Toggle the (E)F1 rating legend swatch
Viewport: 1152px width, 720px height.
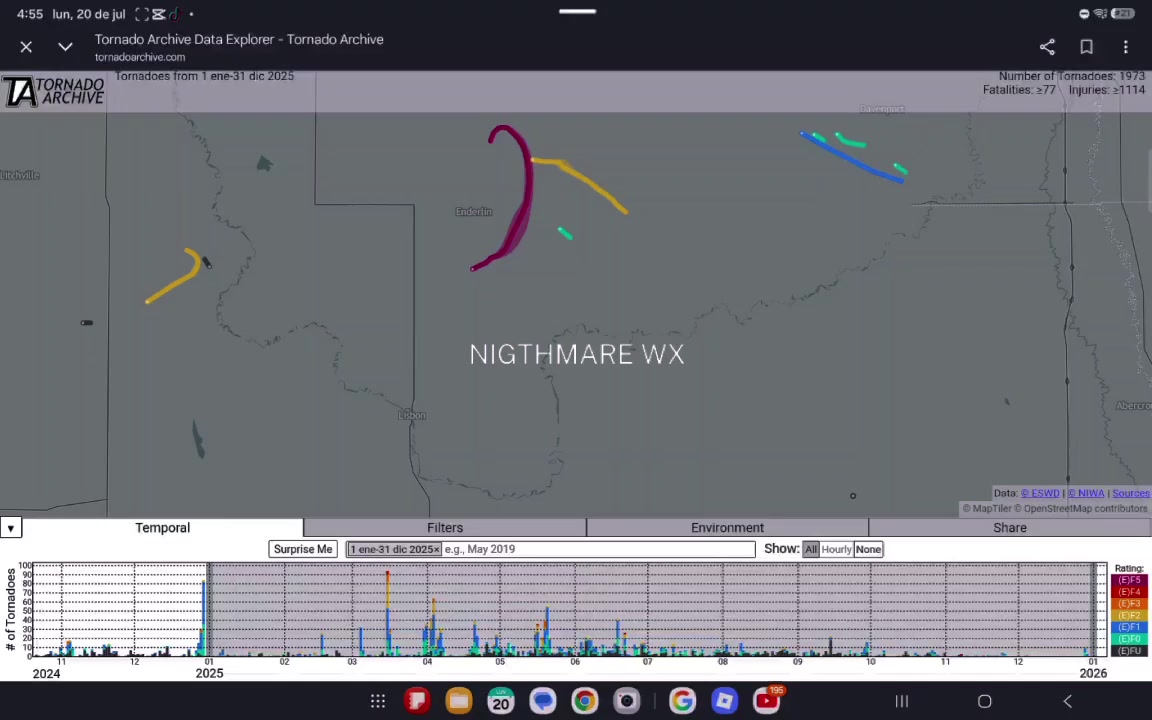click(x=1129, y=627)
